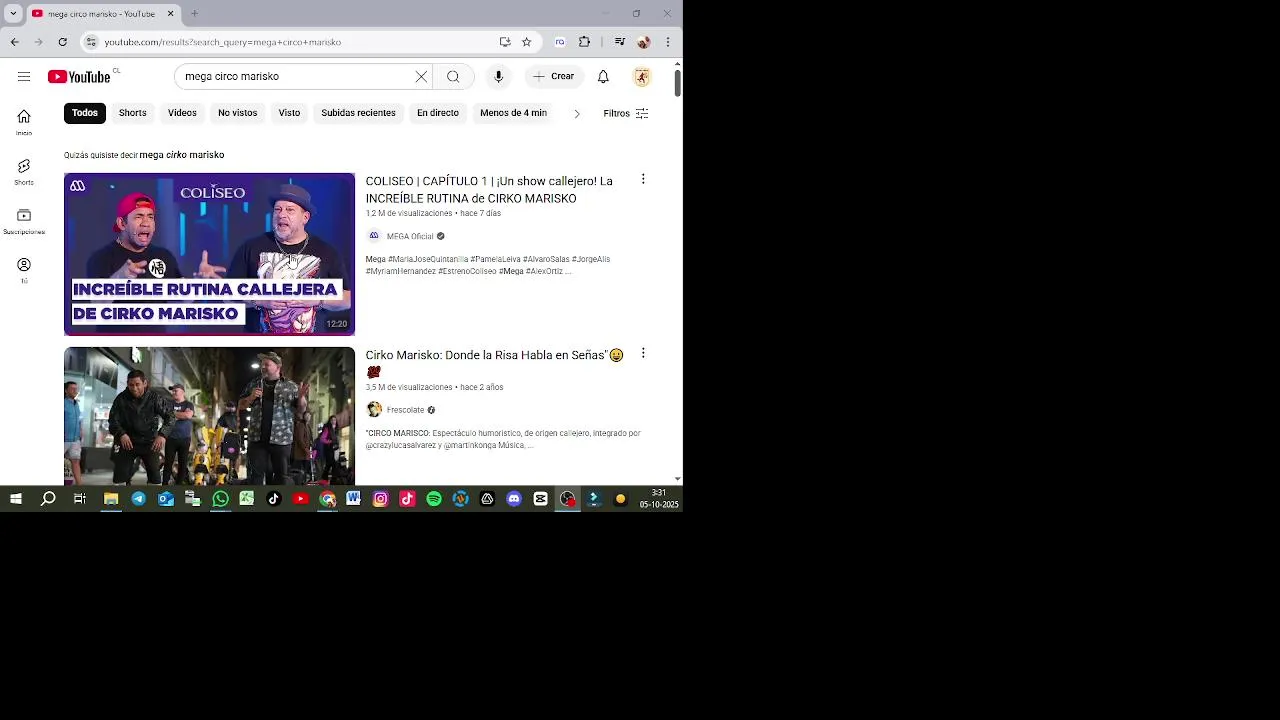Open COLISEO CAPÍTULO 1 video title
The height and width of the screenshot is (720, 1280).
coord(489,190)
